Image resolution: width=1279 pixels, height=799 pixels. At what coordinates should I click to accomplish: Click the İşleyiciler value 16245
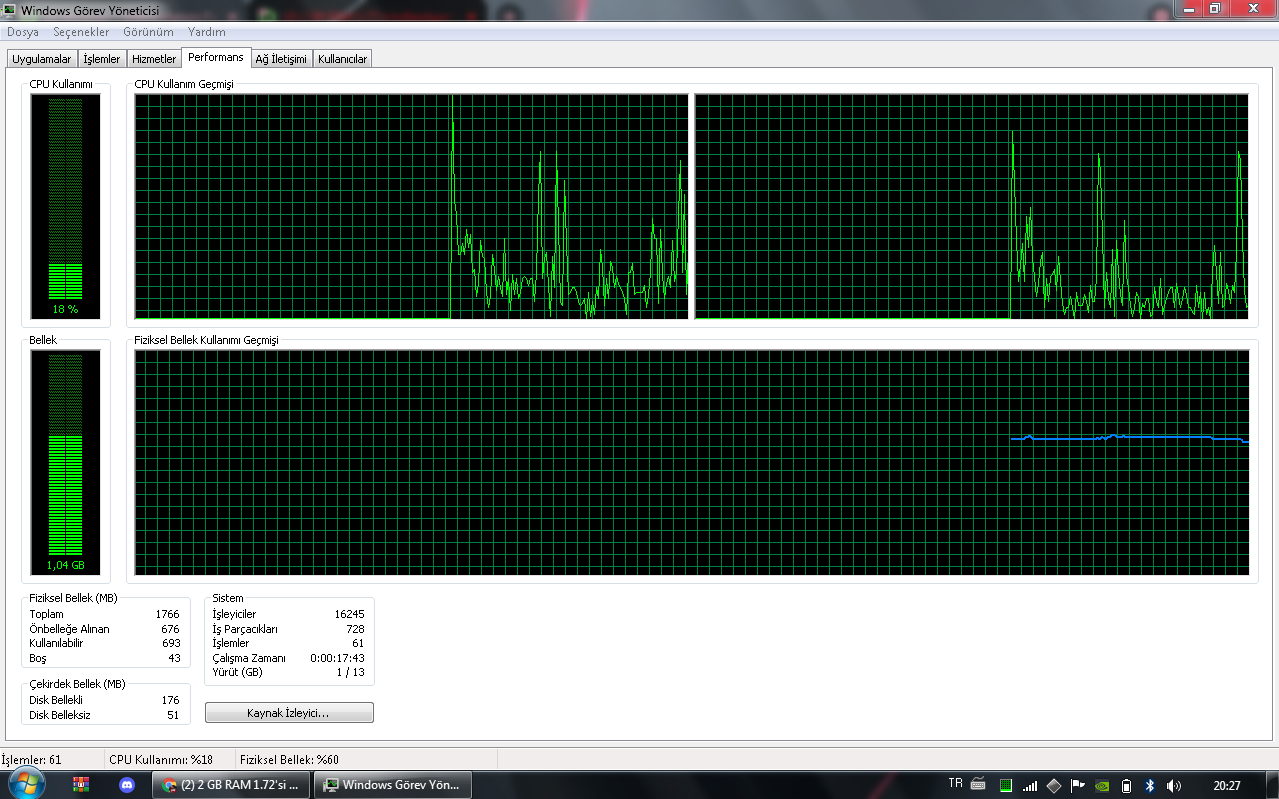349,614
